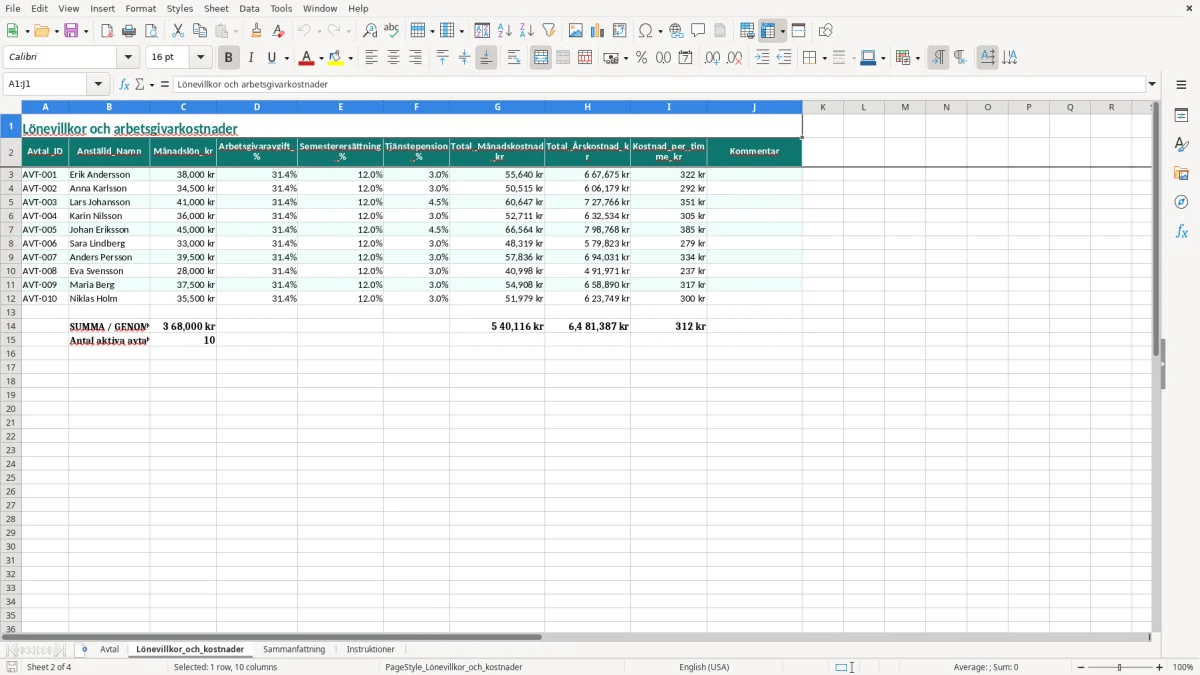The image size is (1200, 675).
Task: Click the Instruktioner sheet tab
Action: pos(370,649)
